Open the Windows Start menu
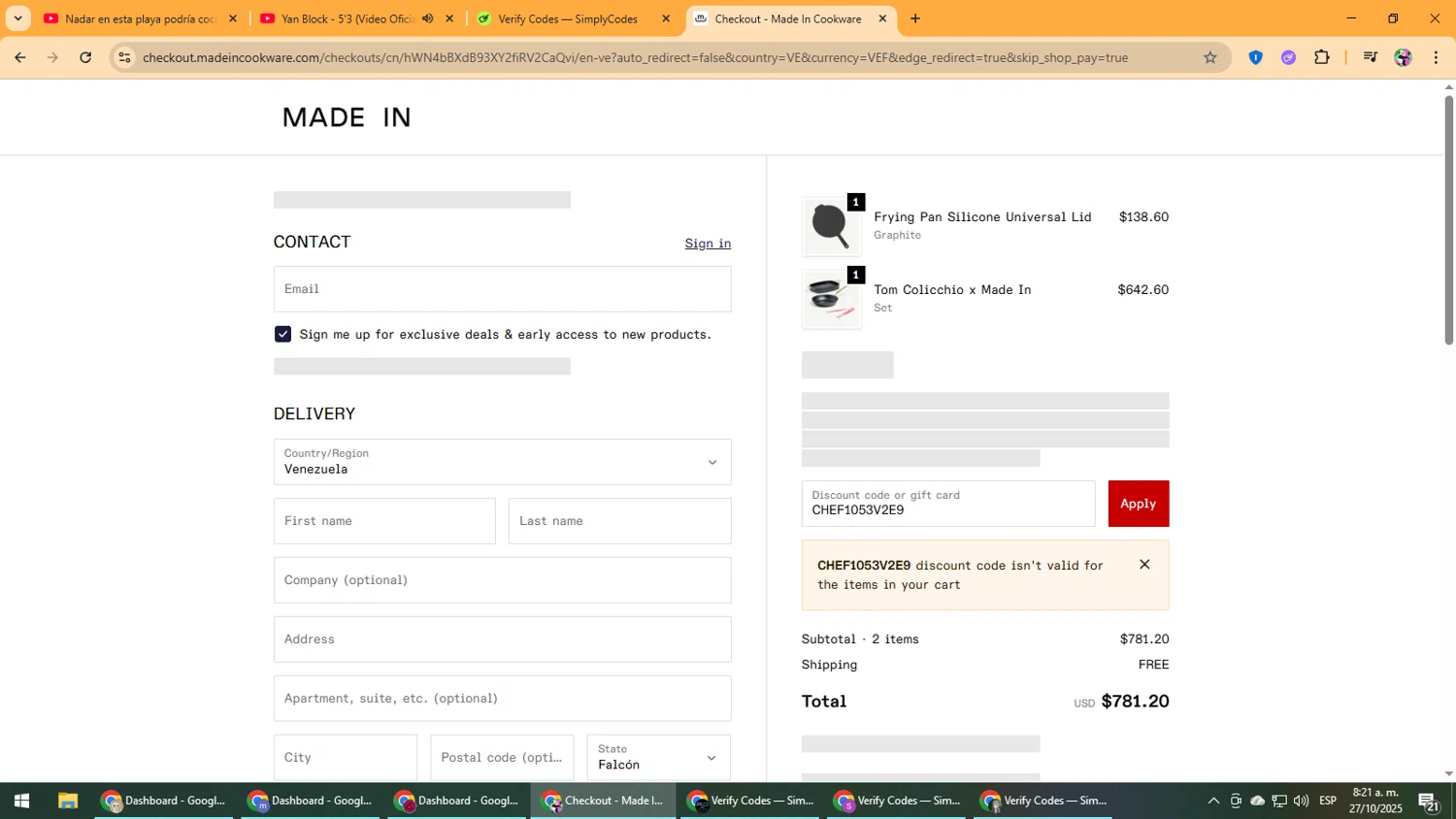The width and height of the screenshot is (1456, 819). click(x=21, y=801)
